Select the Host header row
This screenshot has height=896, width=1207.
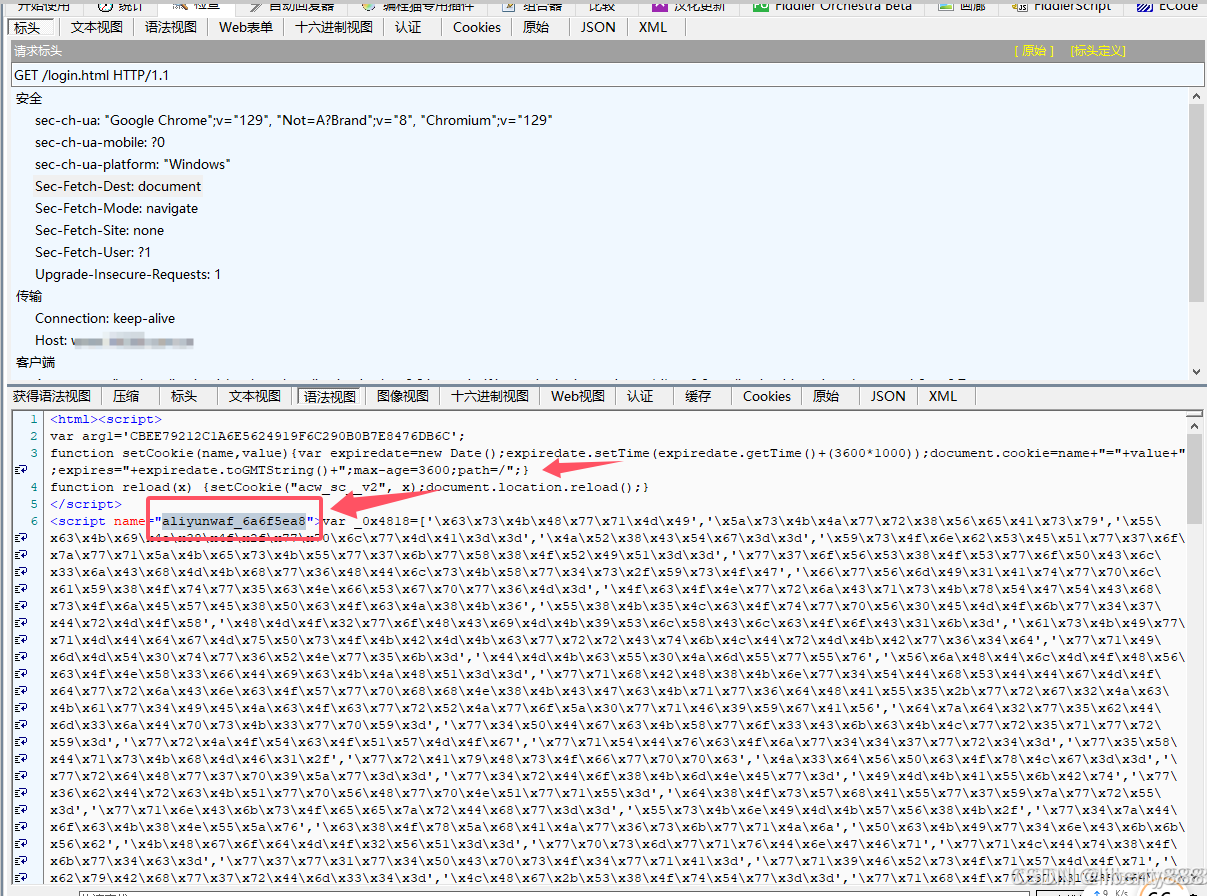pos(114,340)
